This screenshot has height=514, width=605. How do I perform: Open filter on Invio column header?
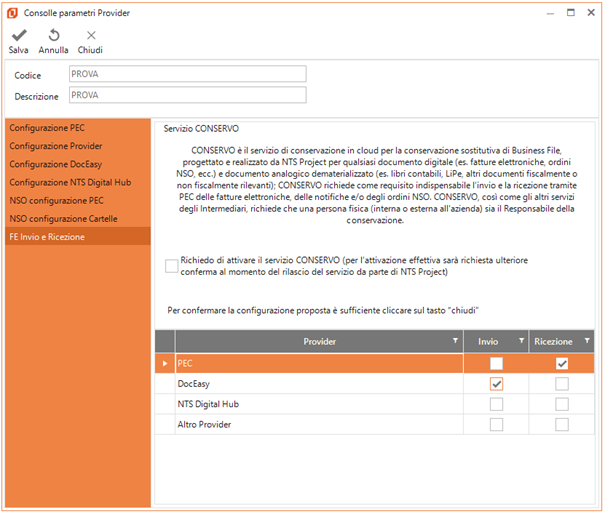coord(521,341)
